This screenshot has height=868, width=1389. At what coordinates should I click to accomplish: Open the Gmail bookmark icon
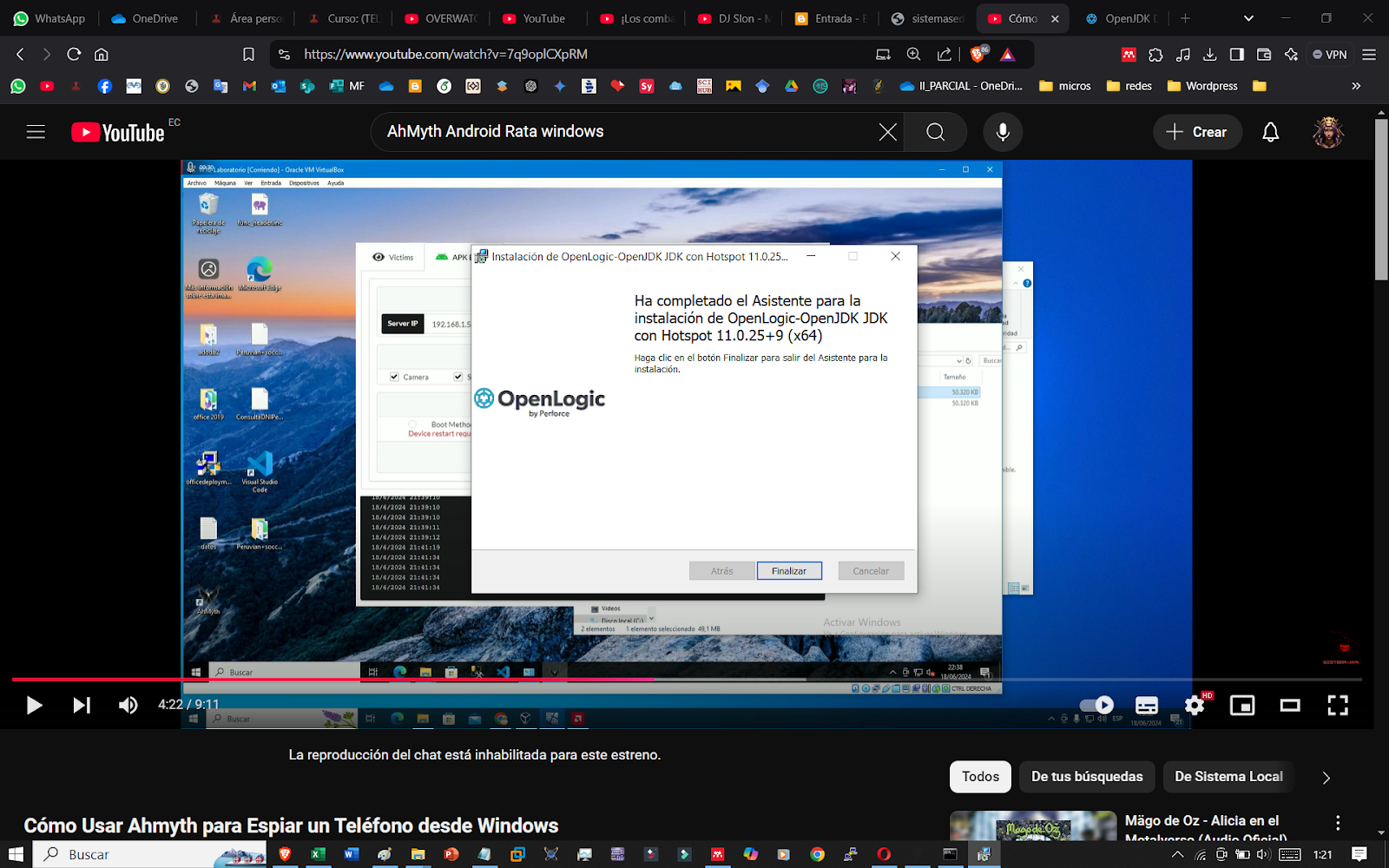pyautogui.click(x=249, y=86)
